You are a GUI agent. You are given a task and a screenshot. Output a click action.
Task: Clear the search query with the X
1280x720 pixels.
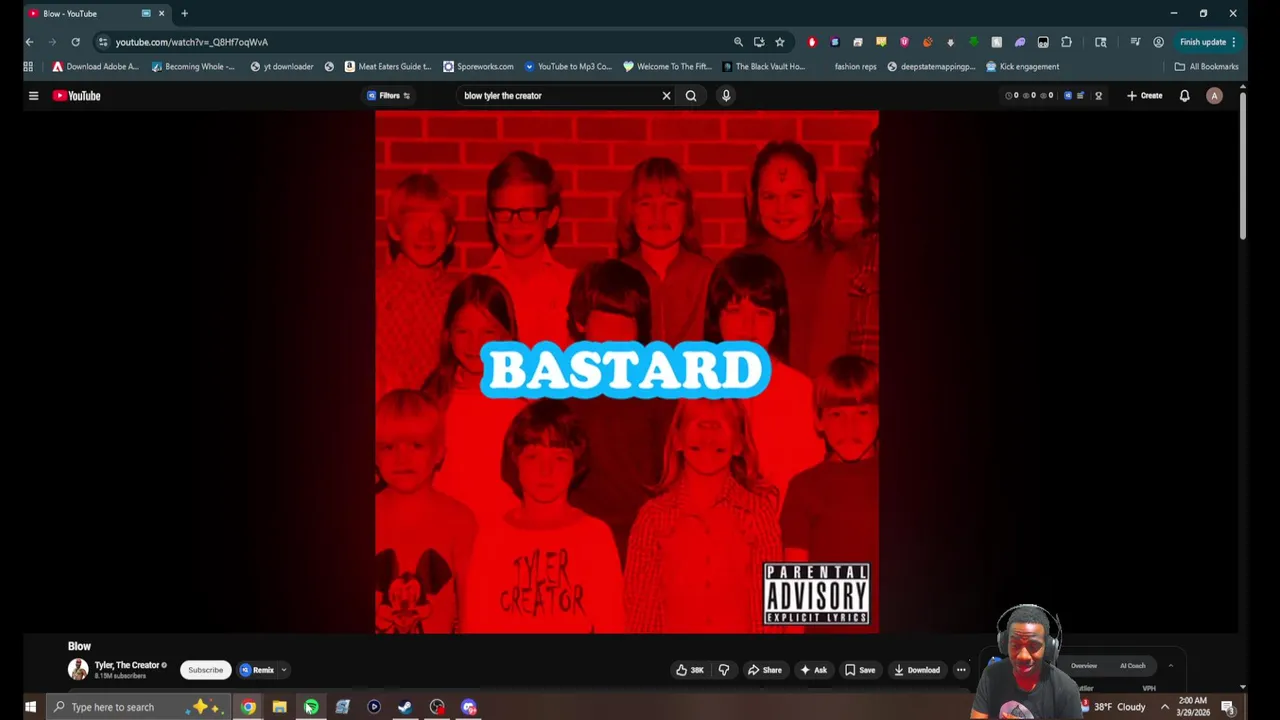tap(666, 96)
